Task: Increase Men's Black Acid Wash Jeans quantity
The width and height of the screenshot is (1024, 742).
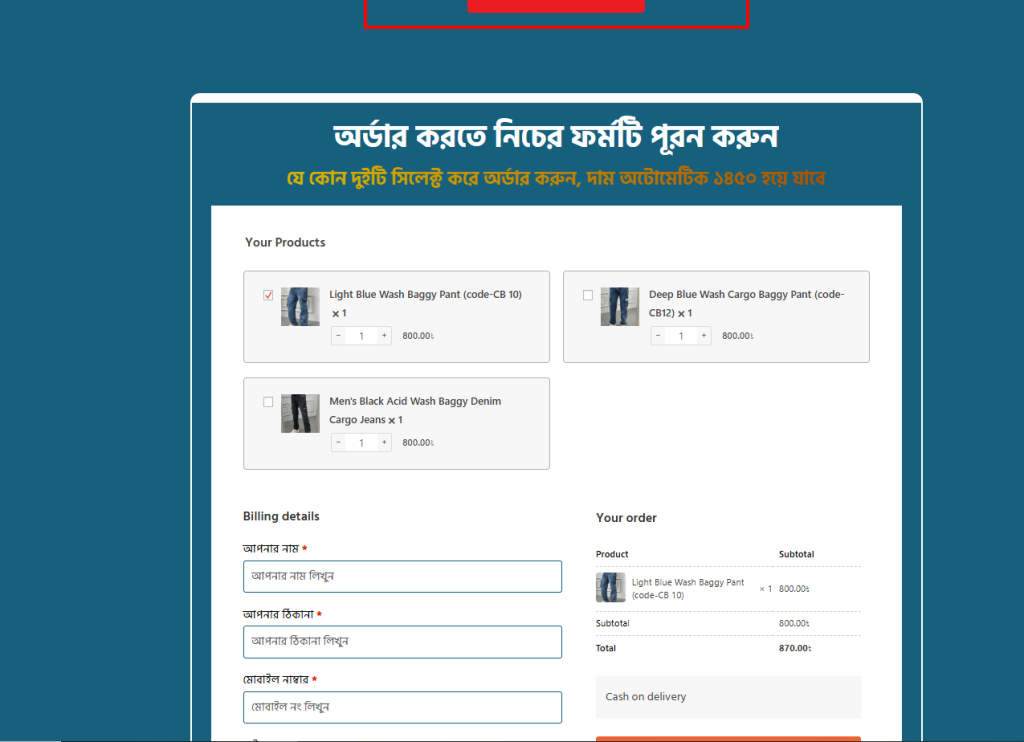Action: 384,442
